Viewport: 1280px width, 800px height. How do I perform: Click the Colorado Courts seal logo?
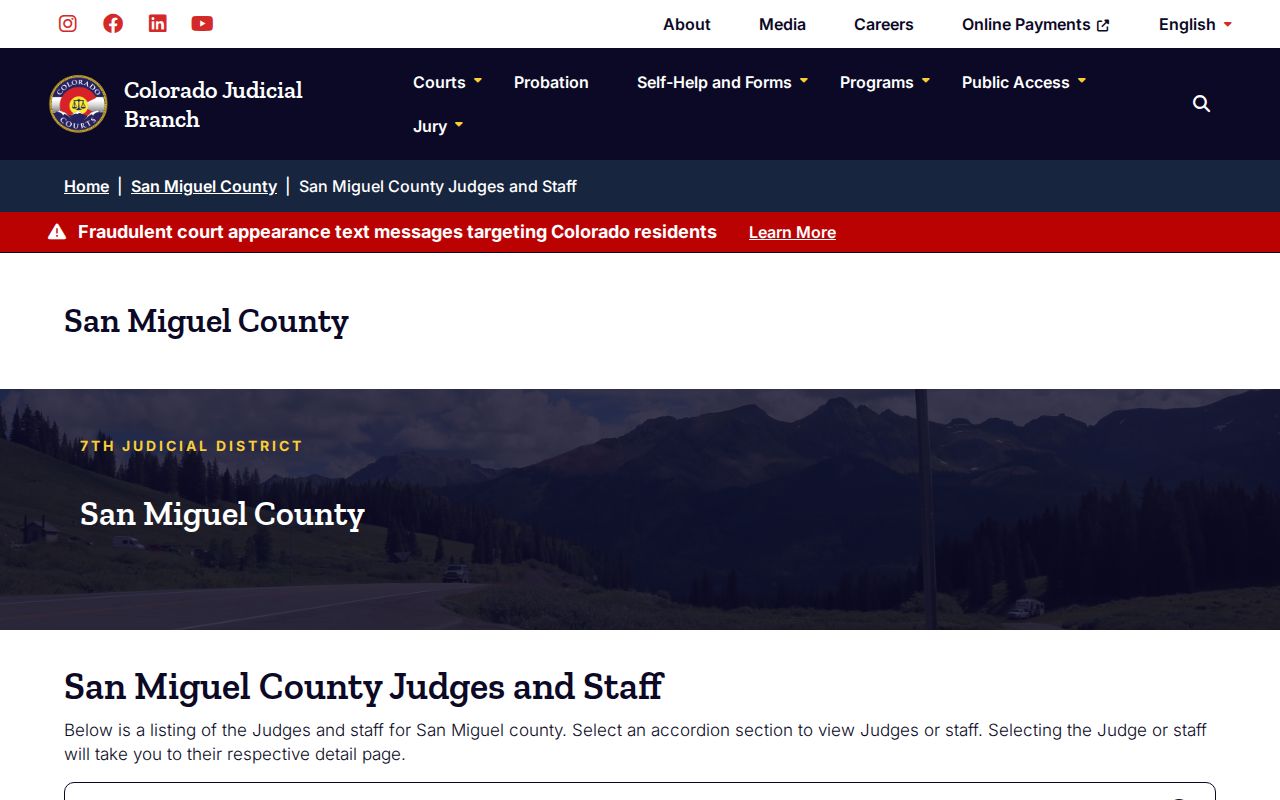point(78,104)
